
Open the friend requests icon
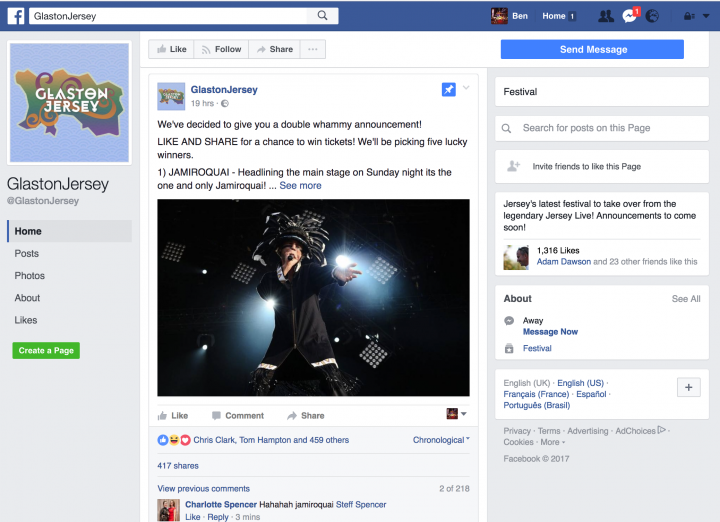[606, 17]
